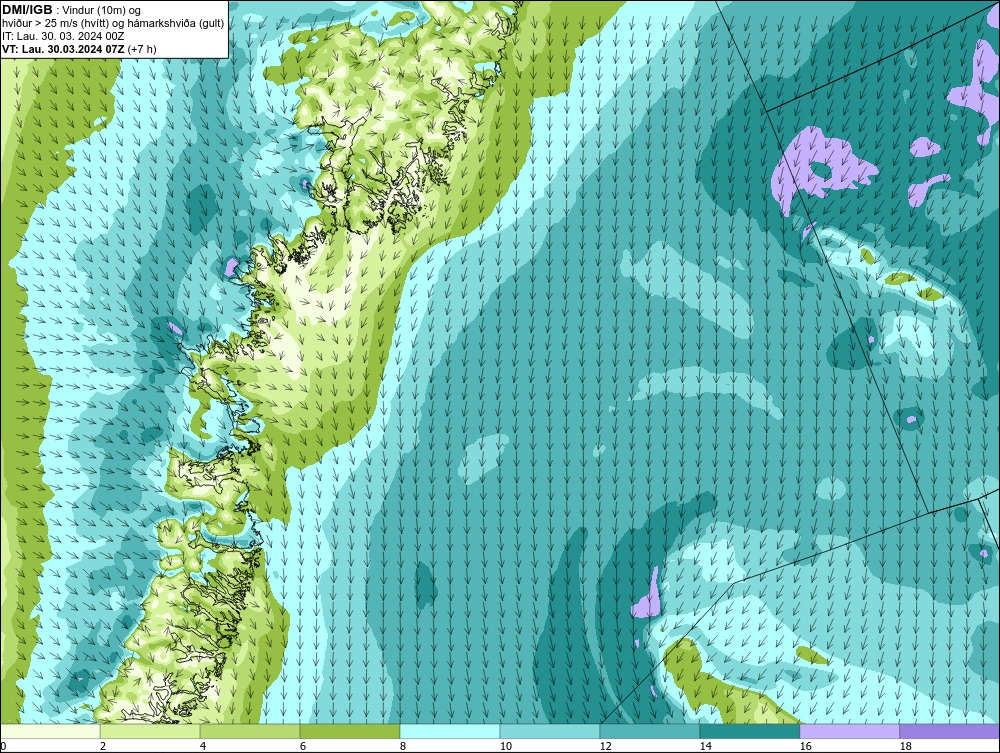Click the legend label 4

pos(203,746)
